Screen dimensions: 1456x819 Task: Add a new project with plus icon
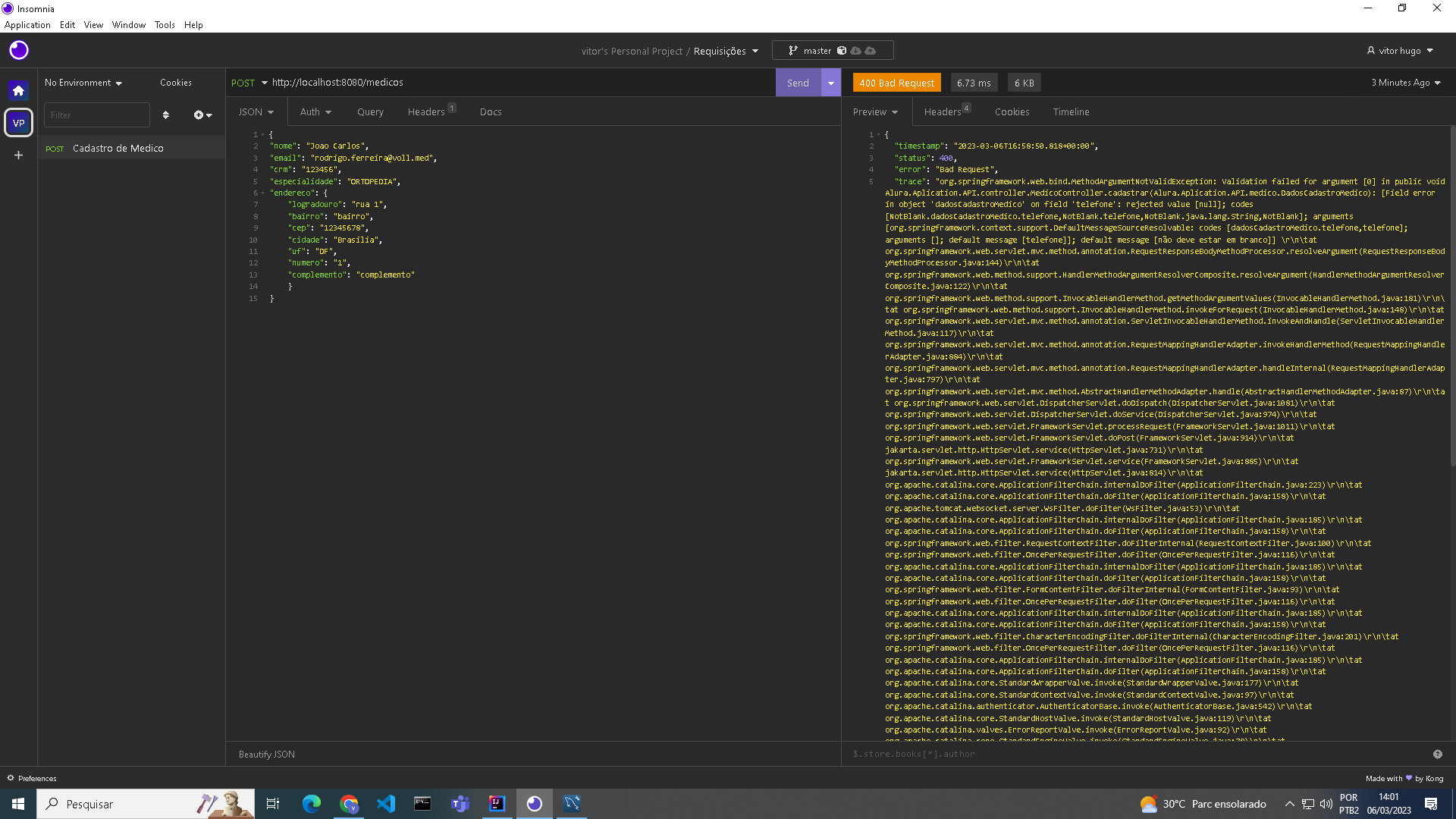18,155
